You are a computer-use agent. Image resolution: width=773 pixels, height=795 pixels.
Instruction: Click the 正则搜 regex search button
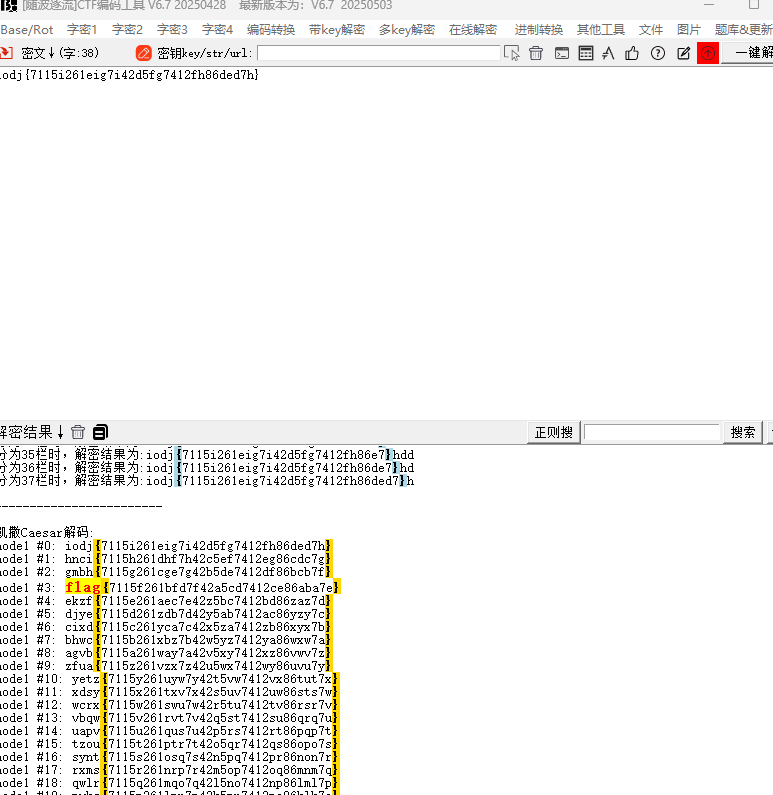click(553, 432)
